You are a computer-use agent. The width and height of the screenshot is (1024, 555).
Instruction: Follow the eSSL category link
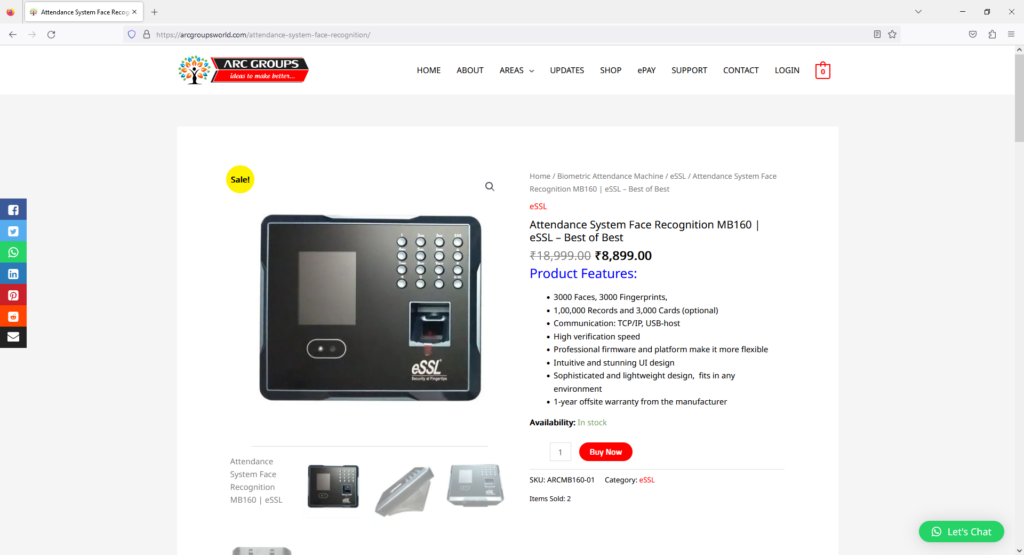click(x=647, y=480)
